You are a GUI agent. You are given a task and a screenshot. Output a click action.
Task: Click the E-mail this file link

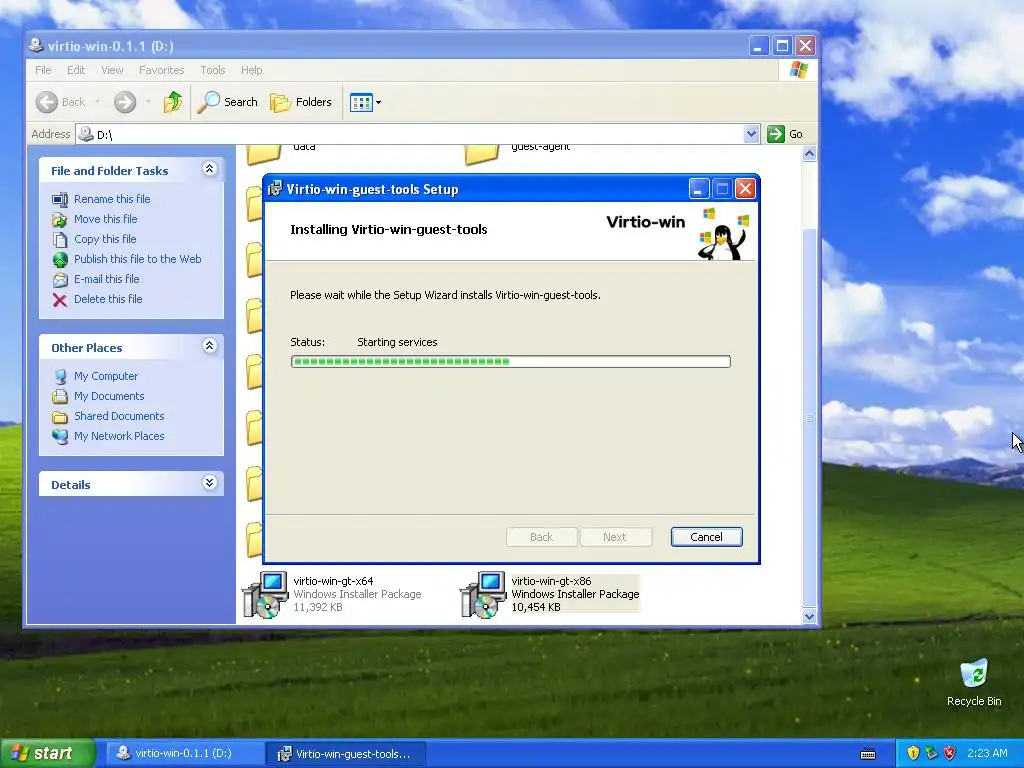106,279
